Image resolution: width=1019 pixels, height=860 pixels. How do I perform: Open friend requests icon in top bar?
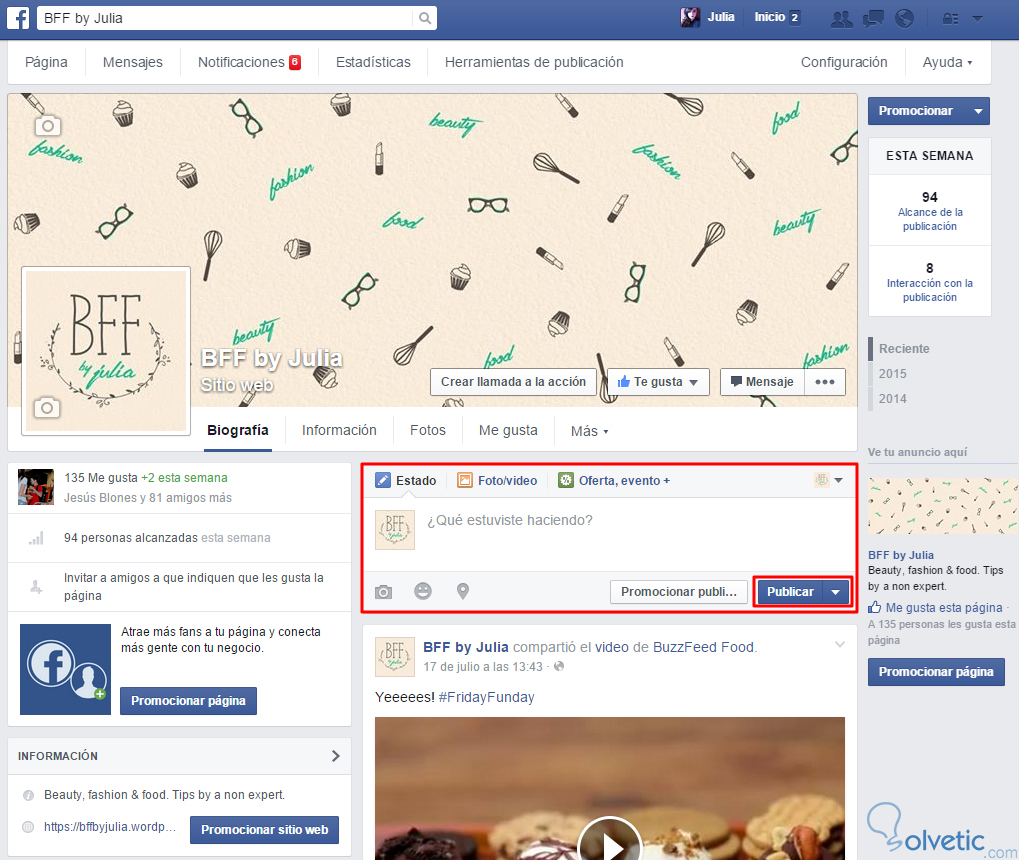(x=842, y=18)
